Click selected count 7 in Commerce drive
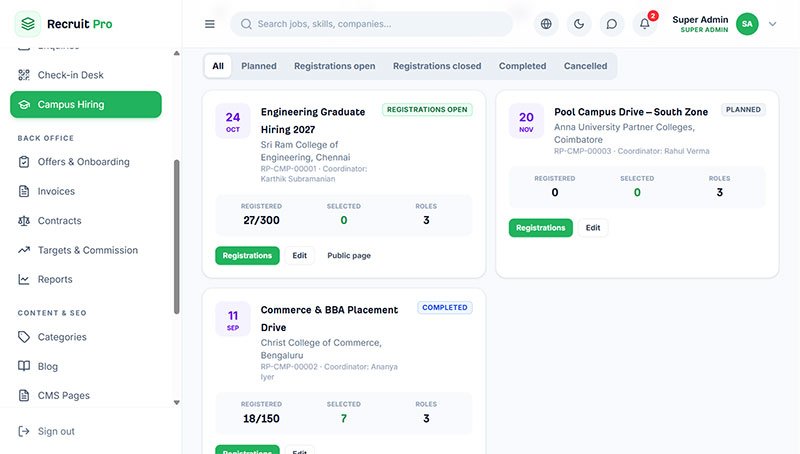The image size is (800, 454). pos(343,419)
